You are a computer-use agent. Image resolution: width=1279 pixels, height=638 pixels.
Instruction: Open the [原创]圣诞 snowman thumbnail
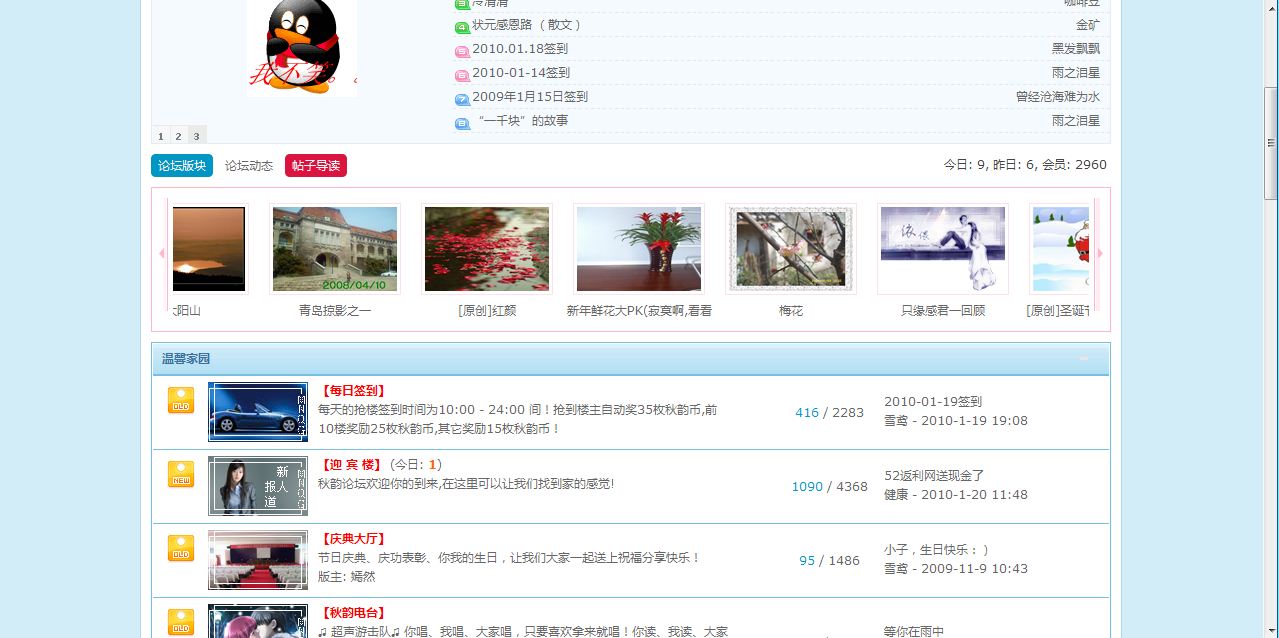point(1060,249)
